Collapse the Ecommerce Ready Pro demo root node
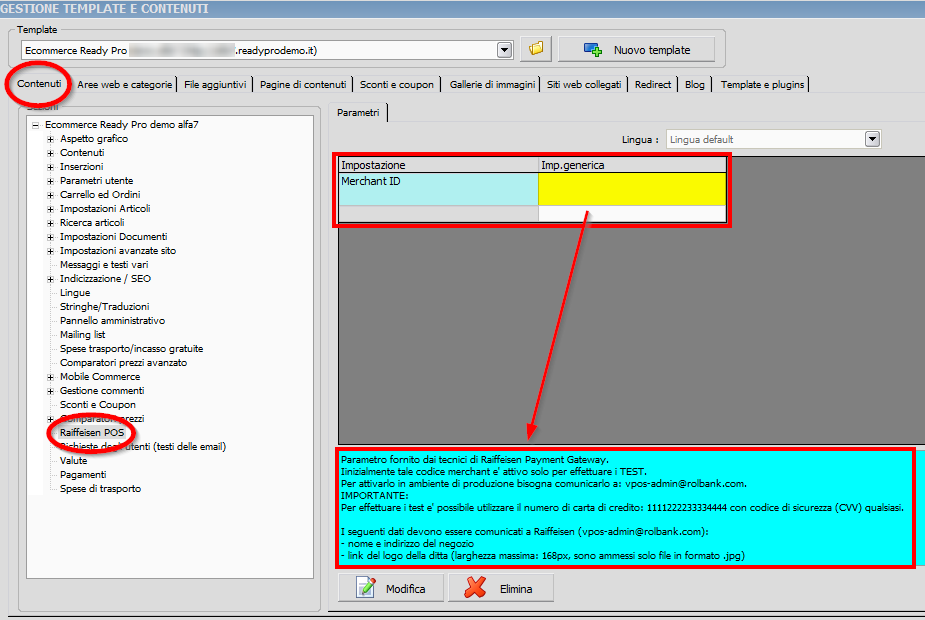The image size is (925, 620). pos(36,125)
